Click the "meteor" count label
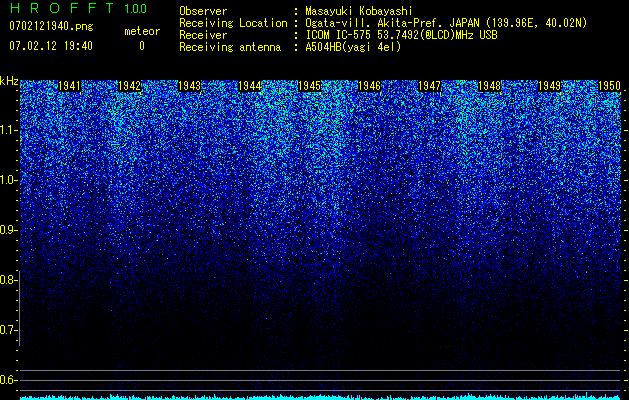The height and width of the screenshot is (400, 629). tap(142, 31)
